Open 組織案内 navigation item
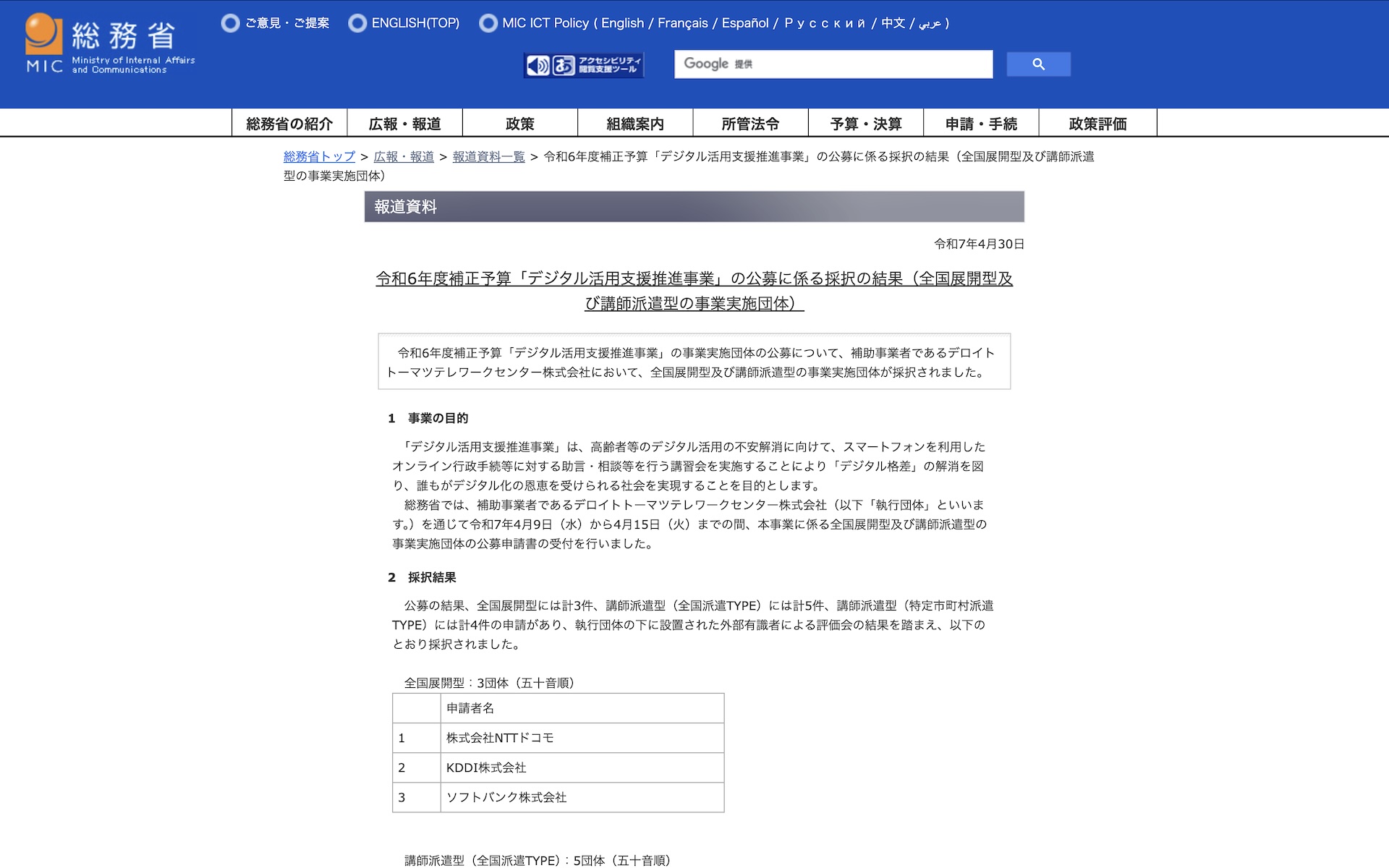 [x=634, y=124]
